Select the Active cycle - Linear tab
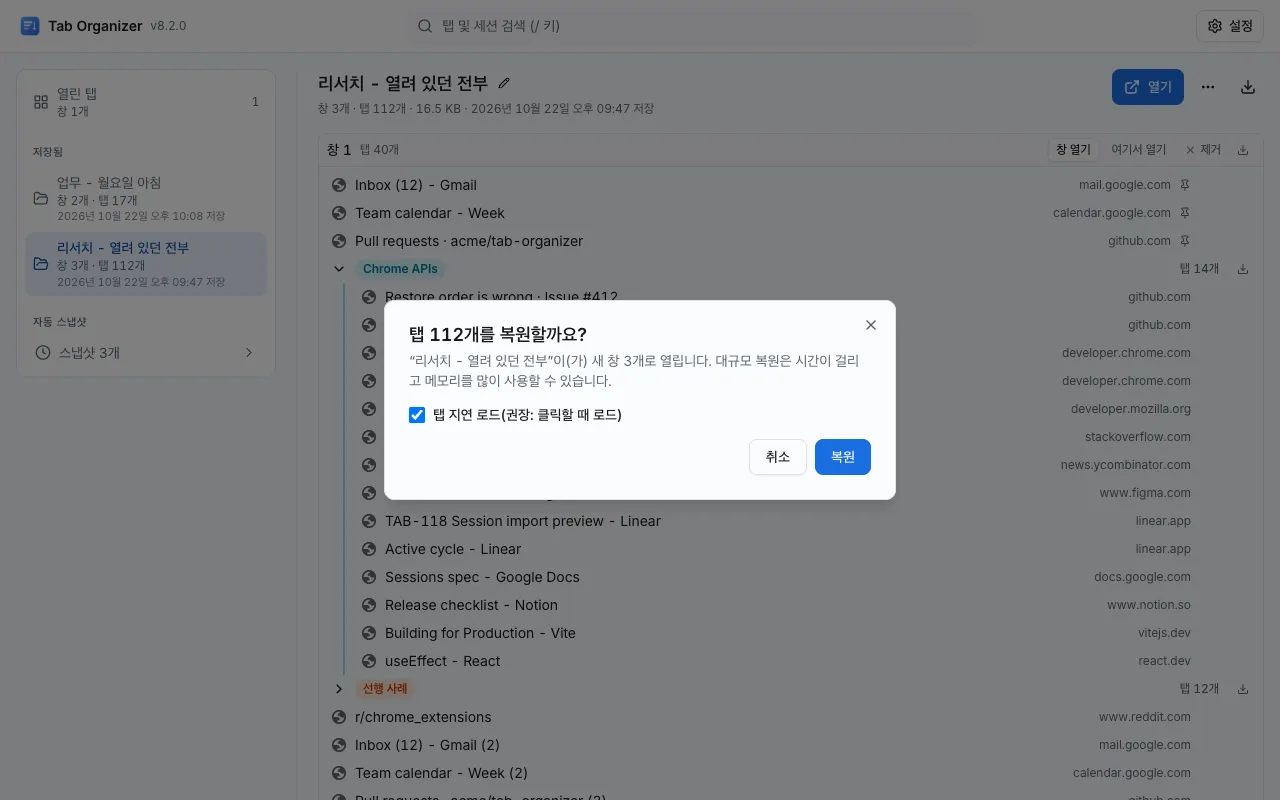Screen dimensions: 1280x800 click(x=805, y=549)
